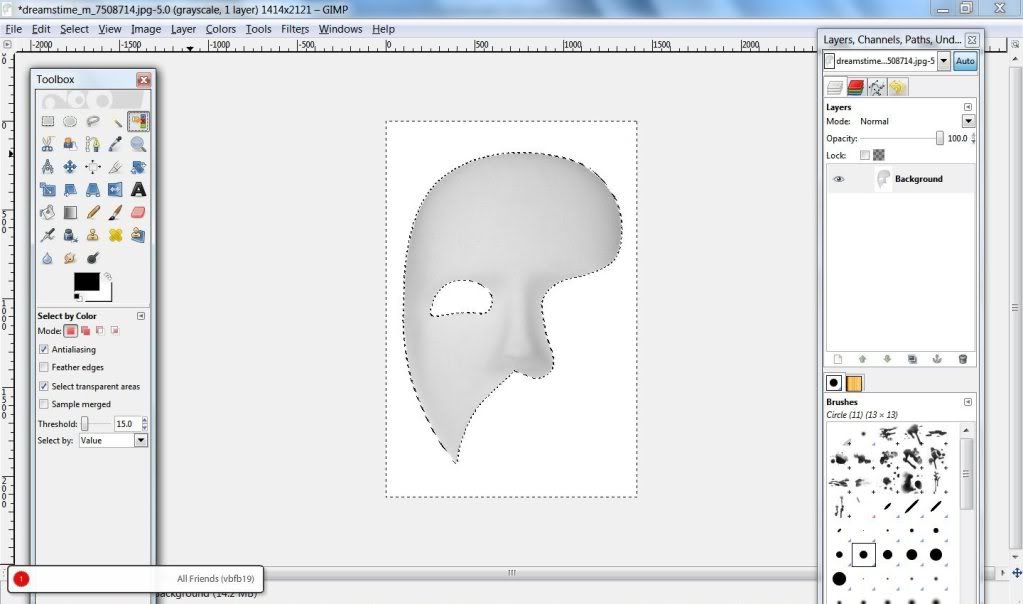
Task: Switch to the Channels tab
Action: pyautogui.click(x=856, y=88)
